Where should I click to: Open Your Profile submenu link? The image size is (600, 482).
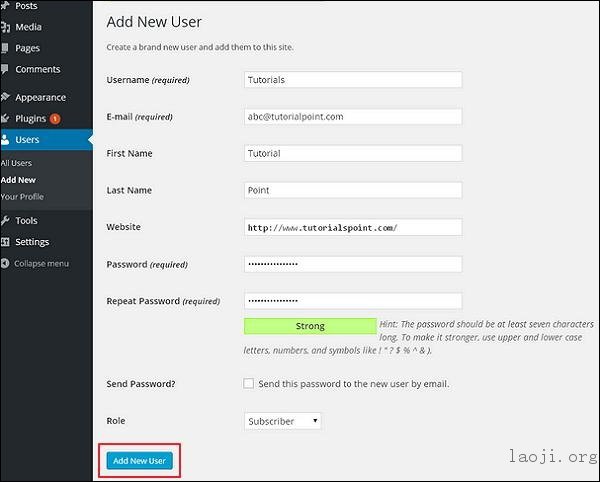22,197
